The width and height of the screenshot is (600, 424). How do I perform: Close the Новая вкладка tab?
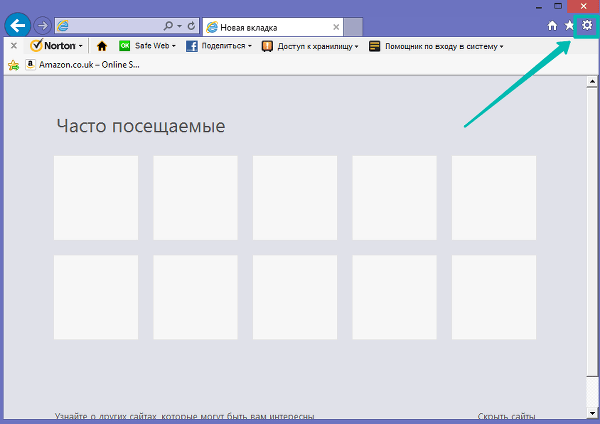coord(336,27)
